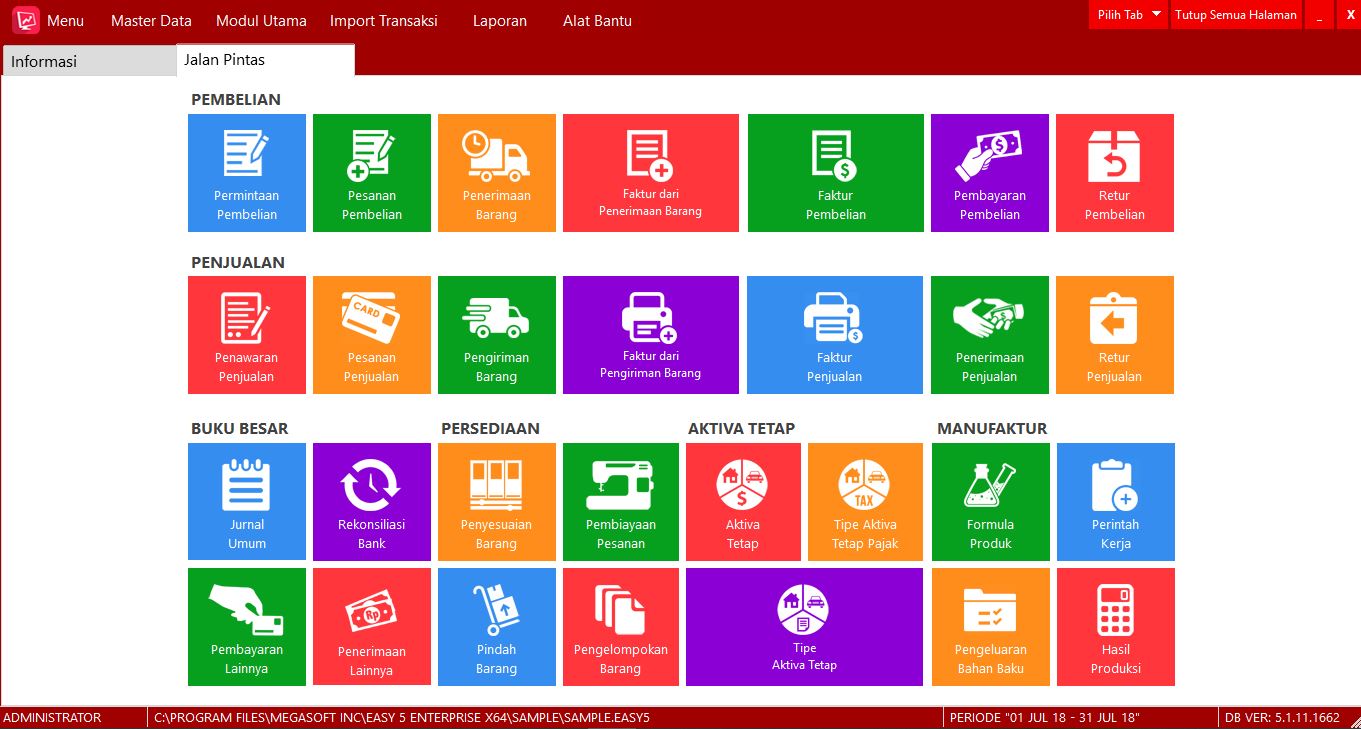Select Penawaran Penjualan tile
Viewport: 1361px width, 729px height.
coord(247,335)
